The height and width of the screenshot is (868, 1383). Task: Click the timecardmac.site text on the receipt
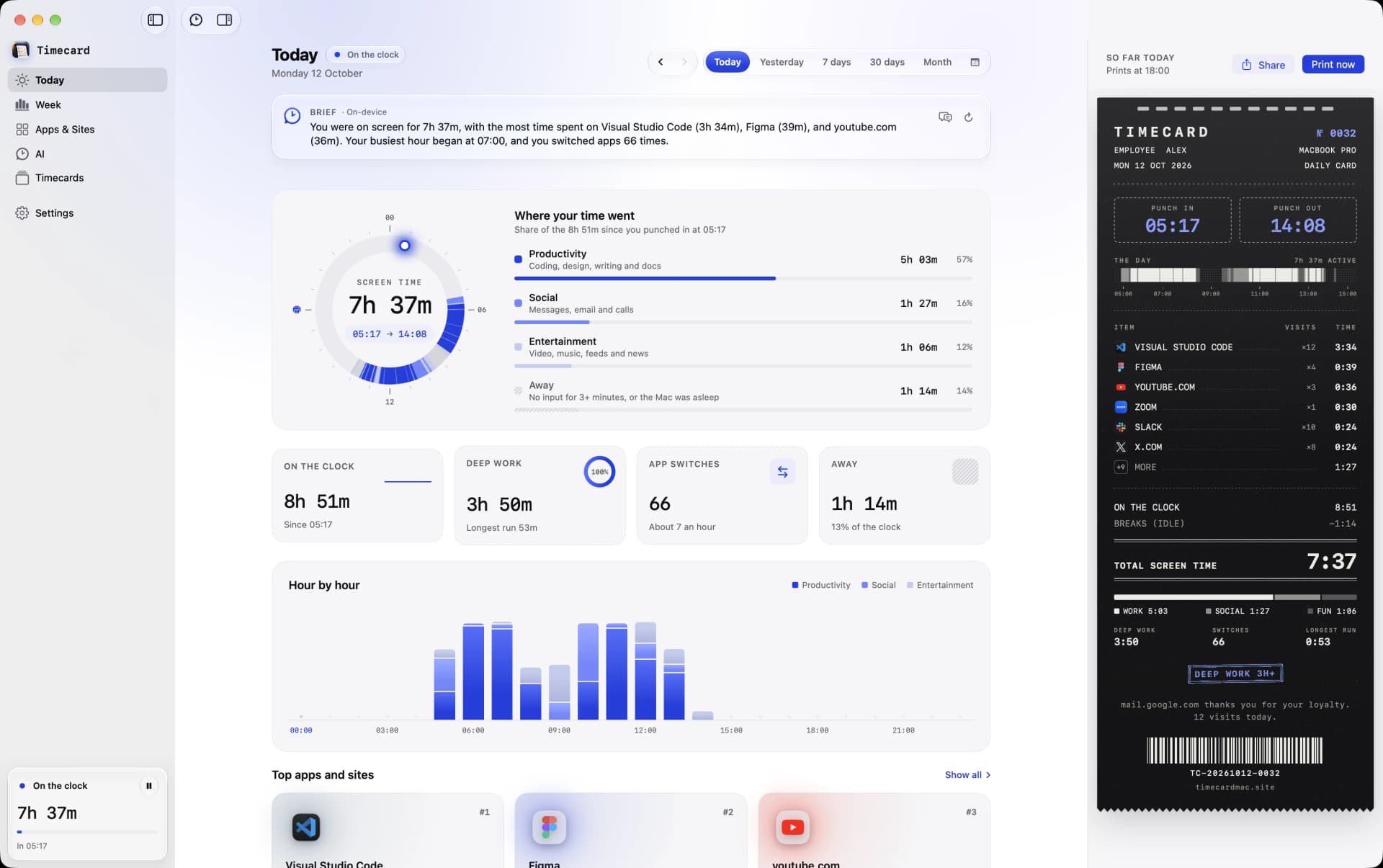click(1235, 787)
